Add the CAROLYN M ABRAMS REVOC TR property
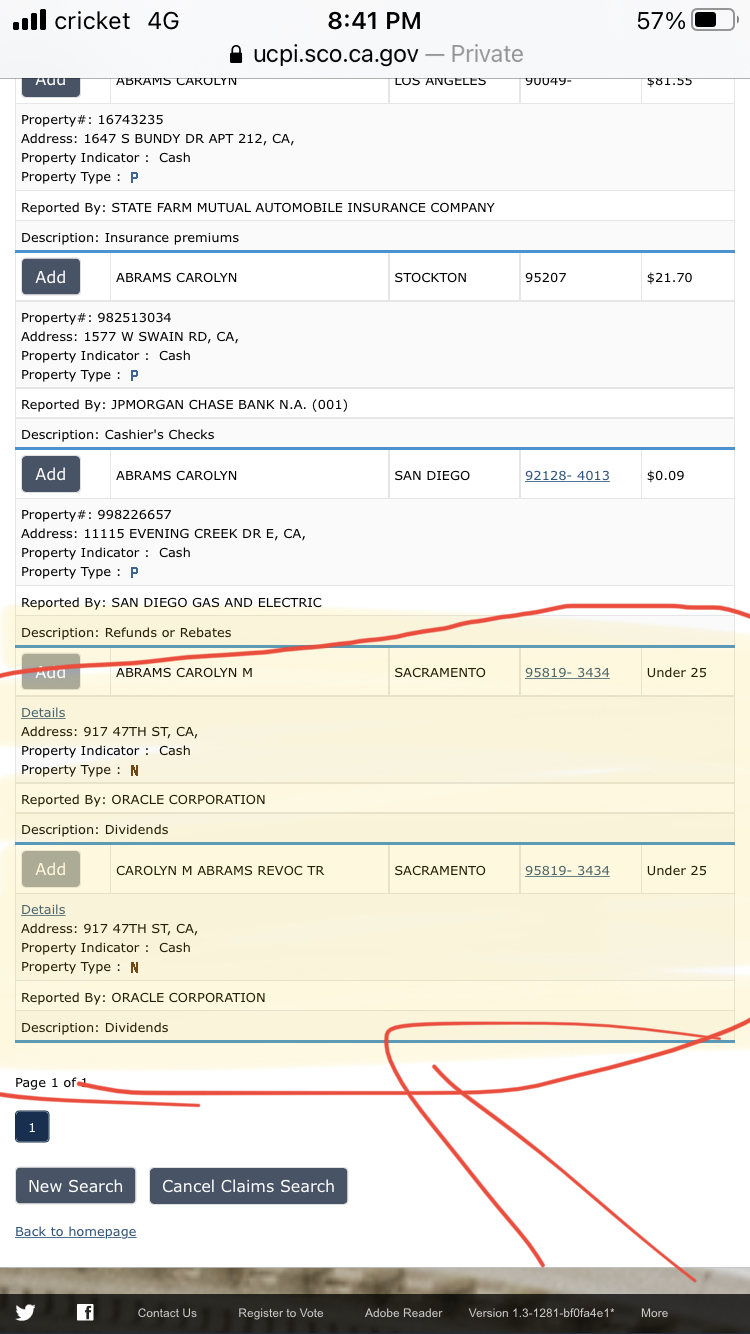 [51, 869]
